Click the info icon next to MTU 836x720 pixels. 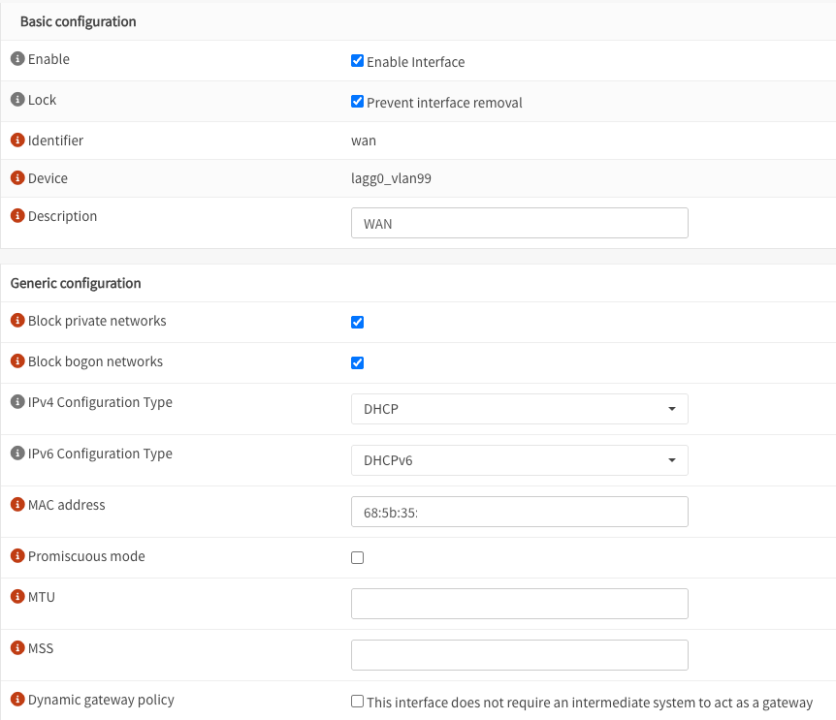point(17,598)
